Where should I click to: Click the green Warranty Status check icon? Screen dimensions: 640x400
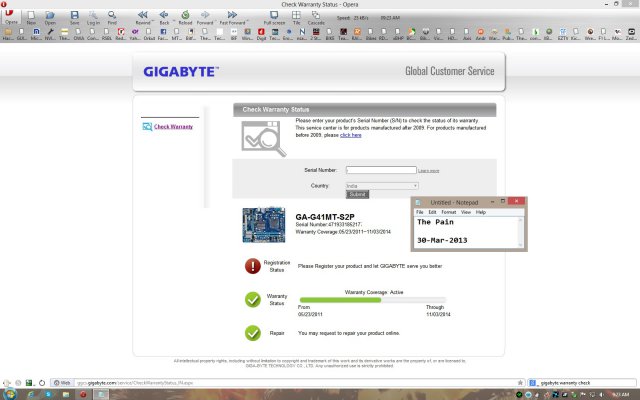253,300
